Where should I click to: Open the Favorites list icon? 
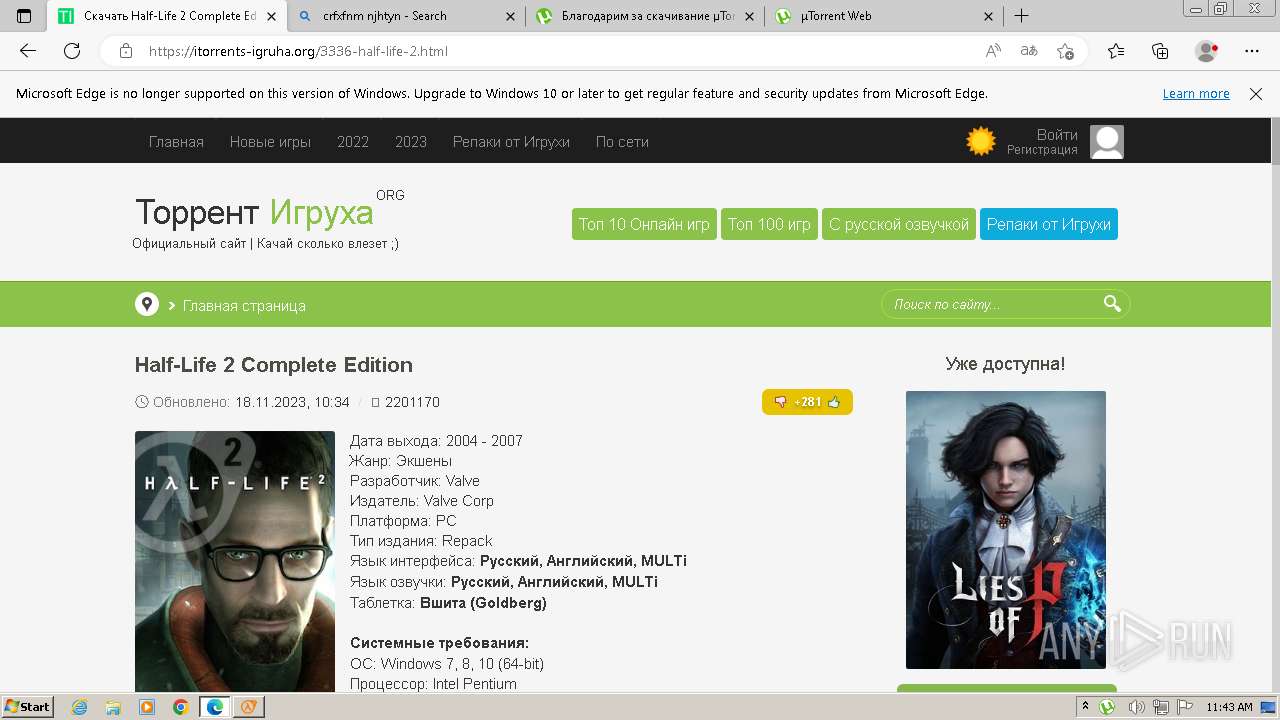tap(1116, 51)
